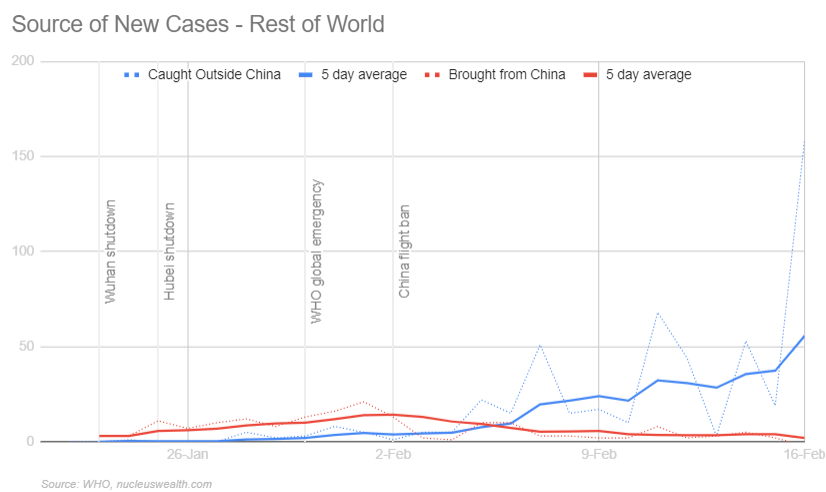Click the 2-Feb x-axis date label

tap(393, 455)
